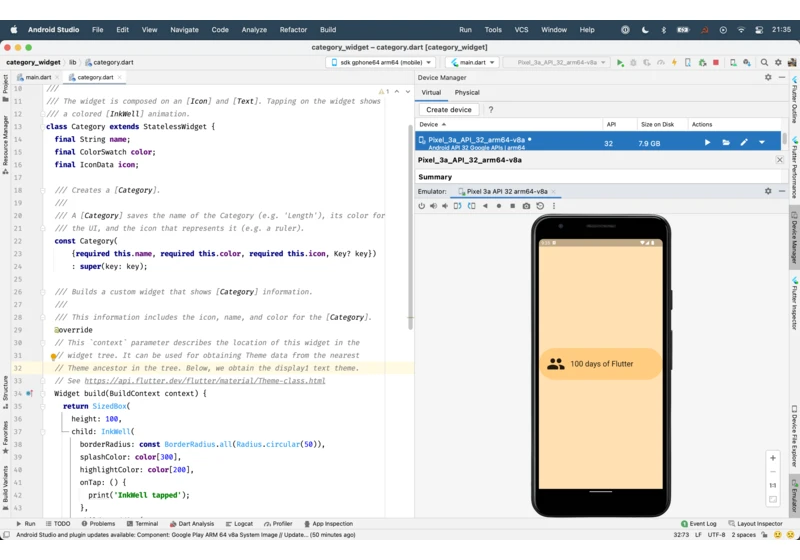Open the main.dart run configuration dropdown
Viewport: 800px width, 560px height.
point(472,62)
